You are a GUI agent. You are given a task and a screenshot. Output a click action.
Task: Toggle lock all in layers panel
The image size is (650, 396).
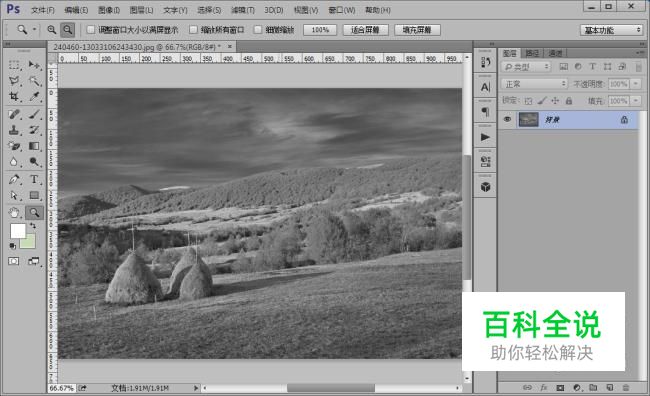[x=569, y=101]
